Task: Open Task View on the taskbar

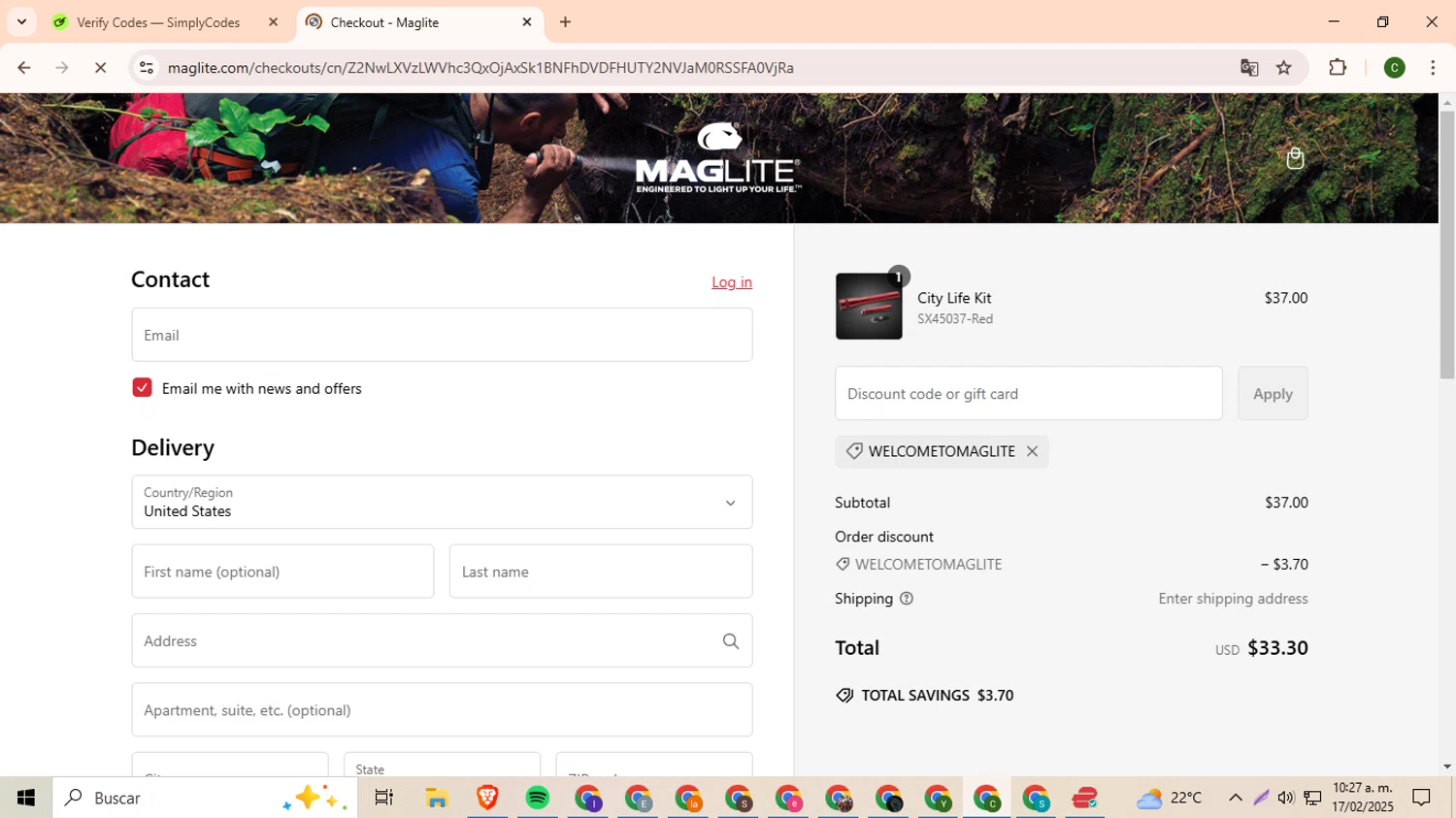Action: click(384, 799)
